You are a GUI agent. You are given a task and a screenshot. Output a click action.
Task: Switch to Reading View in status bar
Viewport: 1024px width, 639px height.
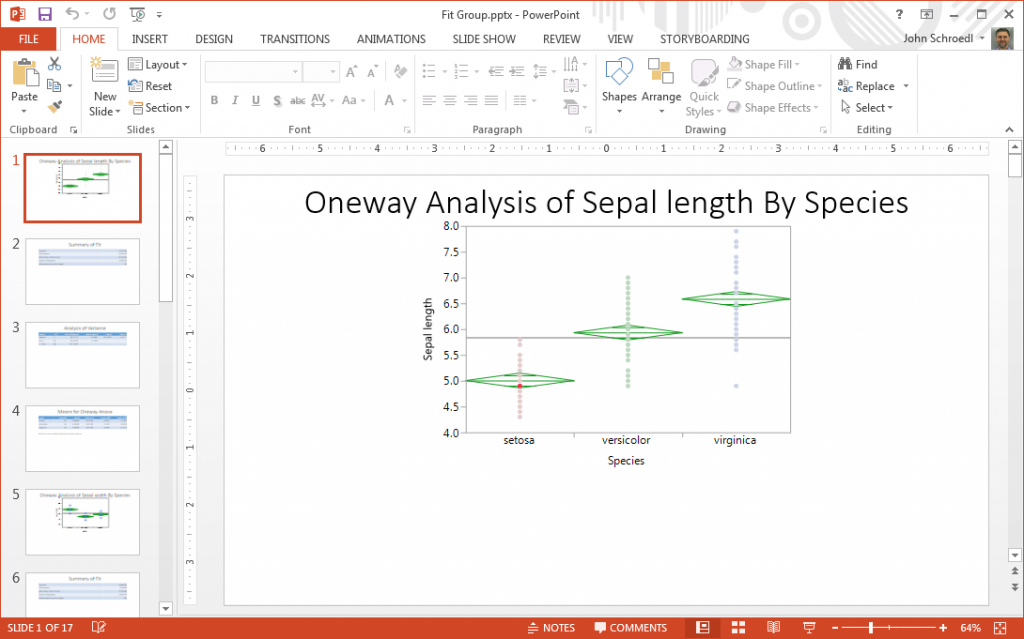[773, 627]
